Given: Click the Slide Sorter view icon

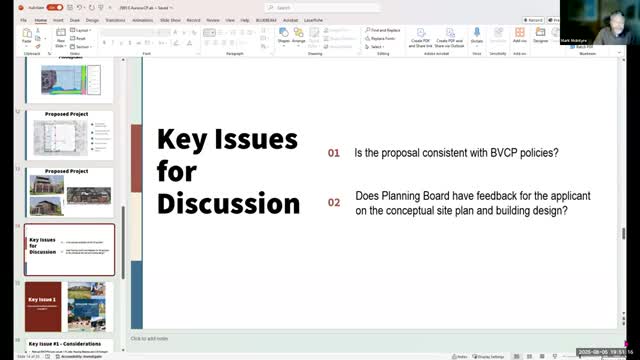Looking at the screenshot, I should point(529,356).
